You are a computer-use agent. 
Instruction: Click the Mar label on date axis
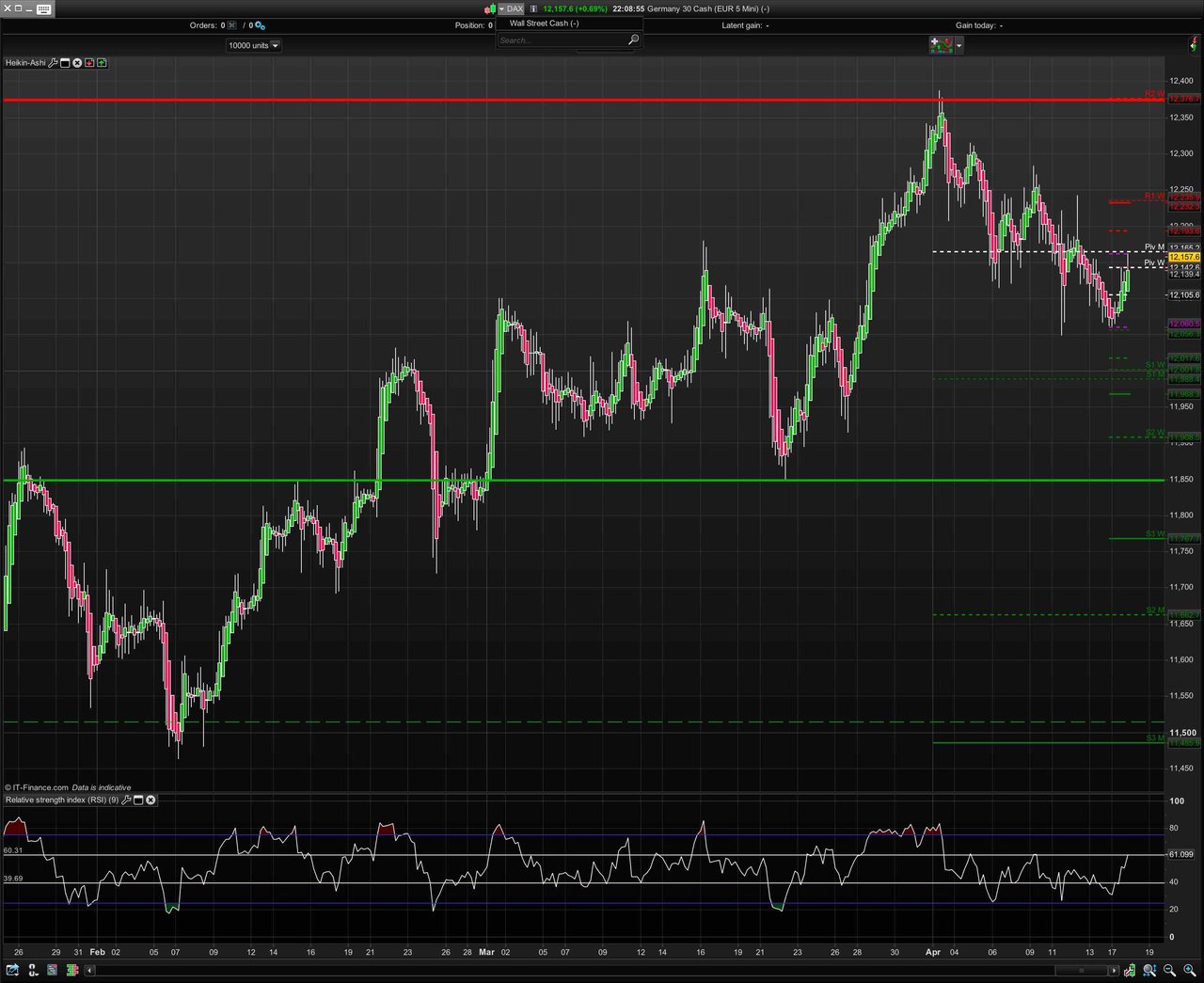(486, 952)
